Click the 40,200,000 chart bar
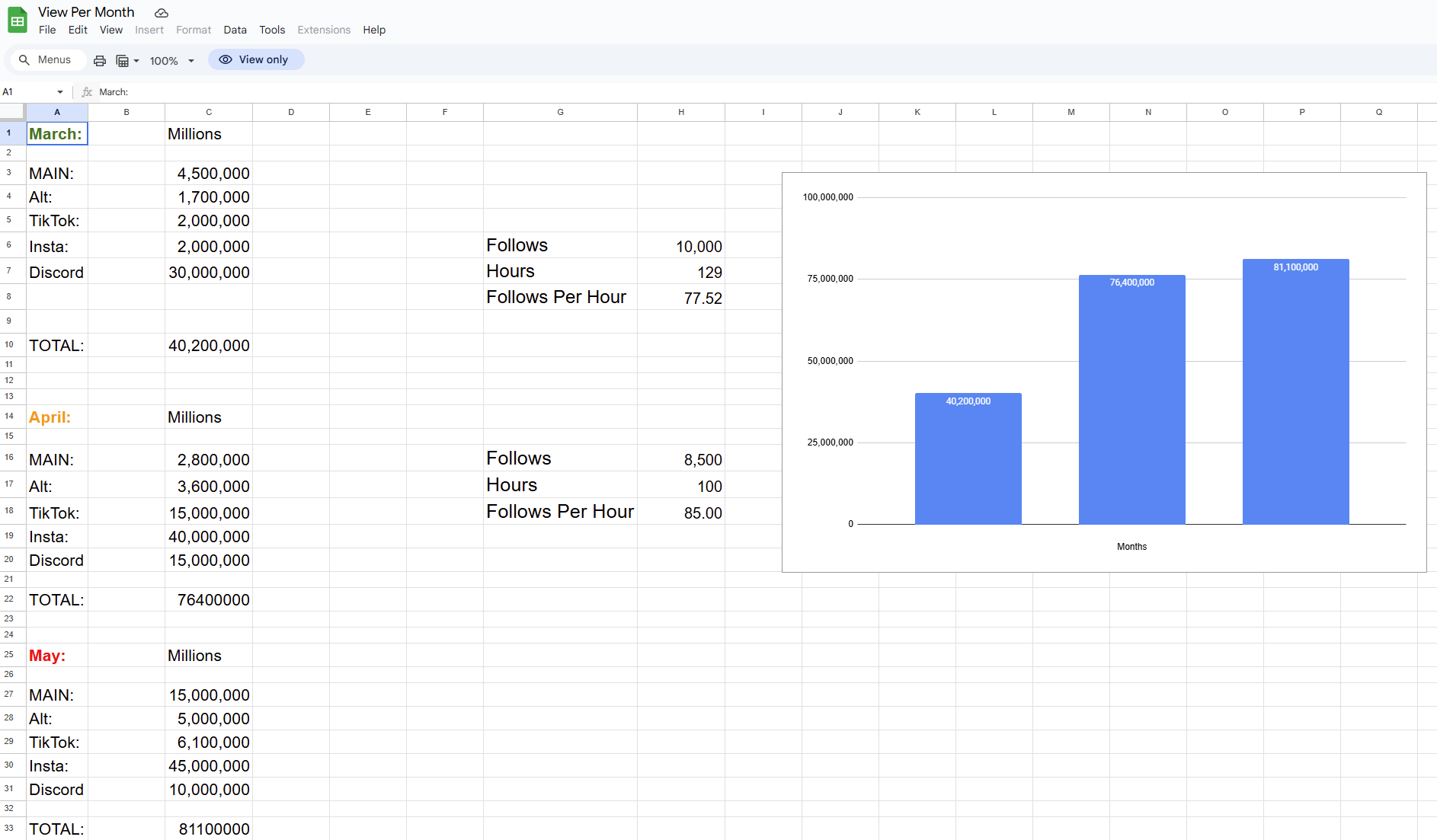1437x840 pixels. coord(968,458)
